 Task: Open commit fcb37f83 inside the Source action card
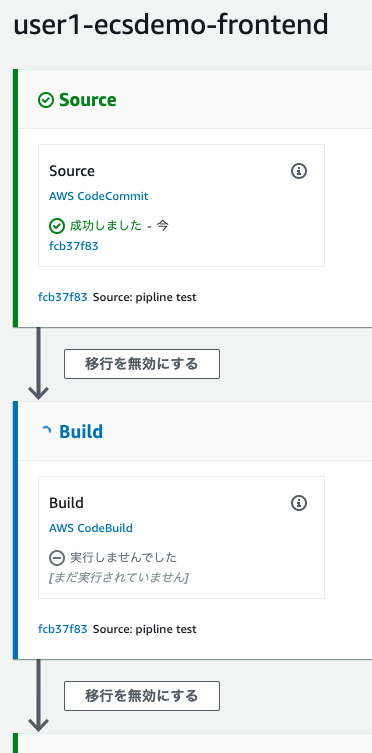[74, 246]
